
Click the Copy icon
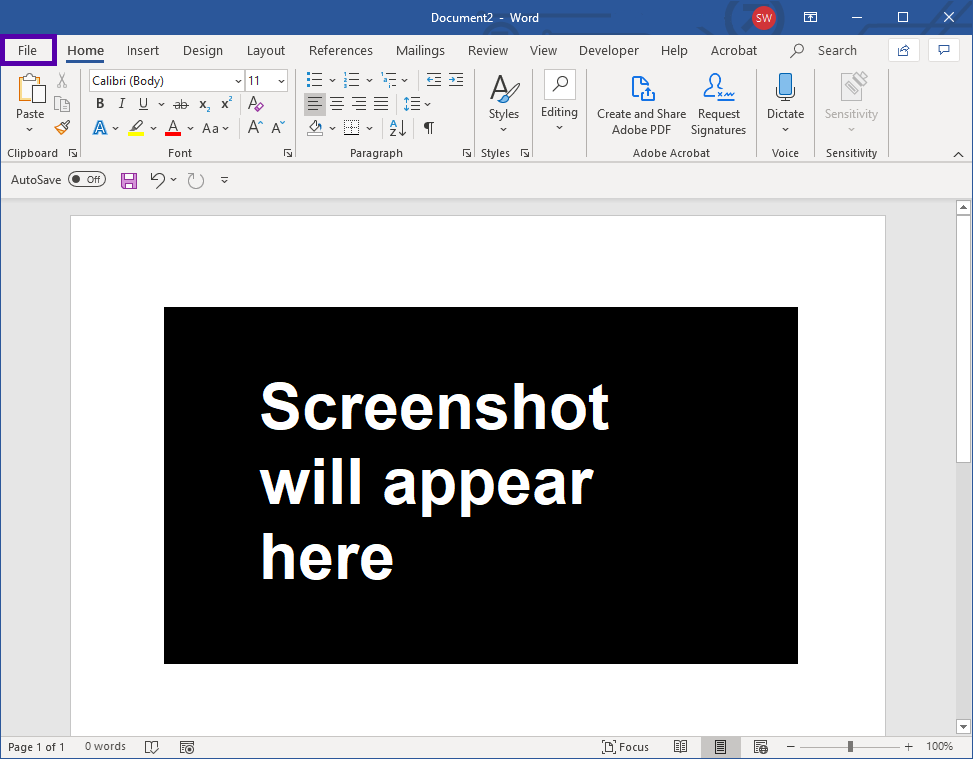tap(62, 104)
